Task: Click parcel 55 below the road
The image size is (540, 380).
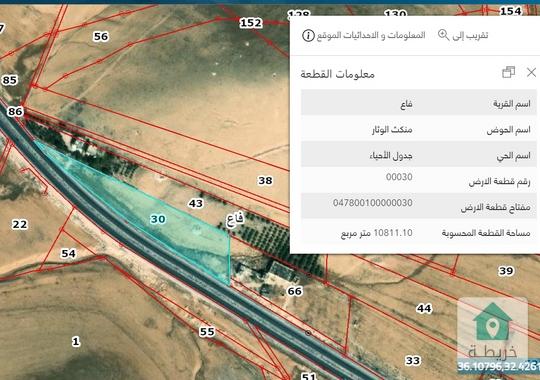Action: coord(207,332)
